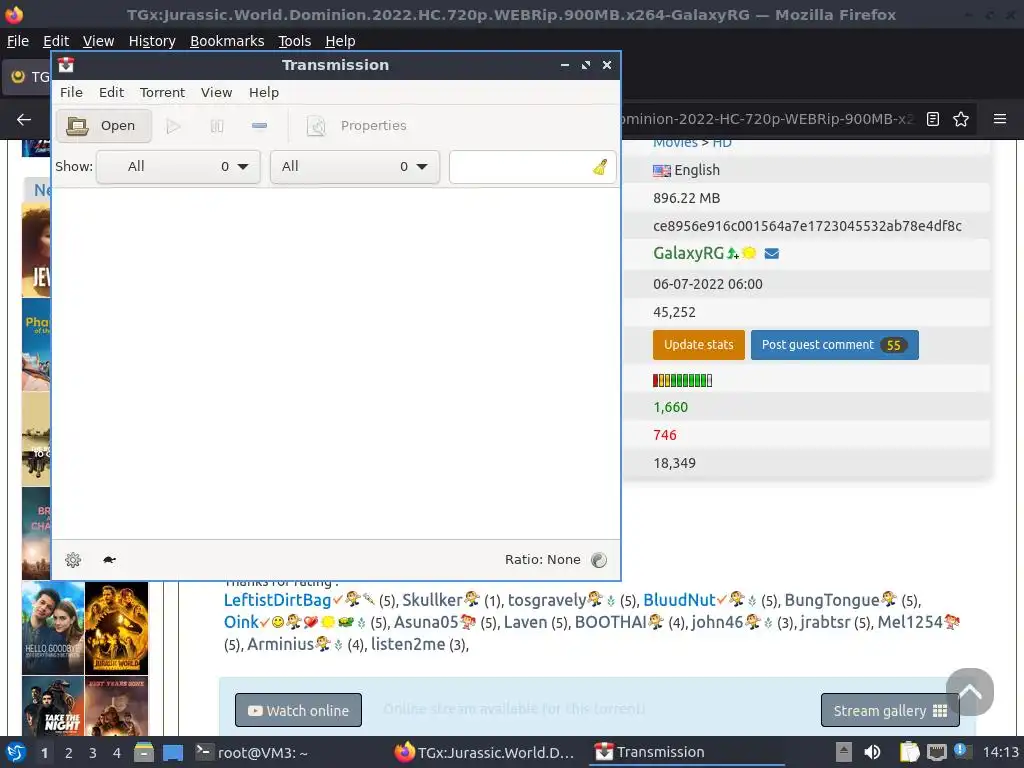Image resolution: width=1024 pixels, height=768 pixels.
Task: Clear filter text with the broom icon
Action: pos(600,167)
